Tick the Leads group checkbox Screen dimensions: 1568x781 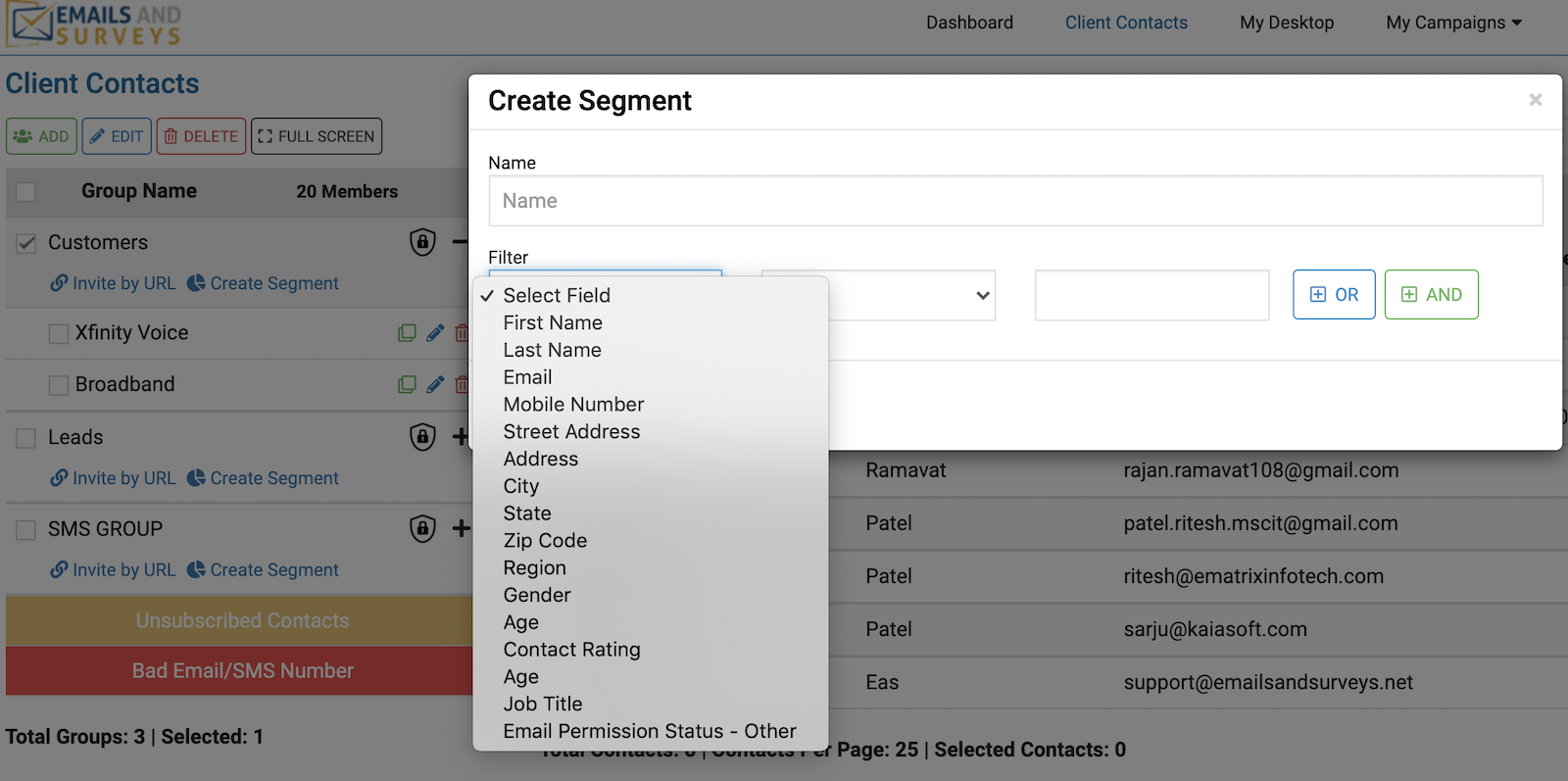pyautogui.click(x=26, y=438)
